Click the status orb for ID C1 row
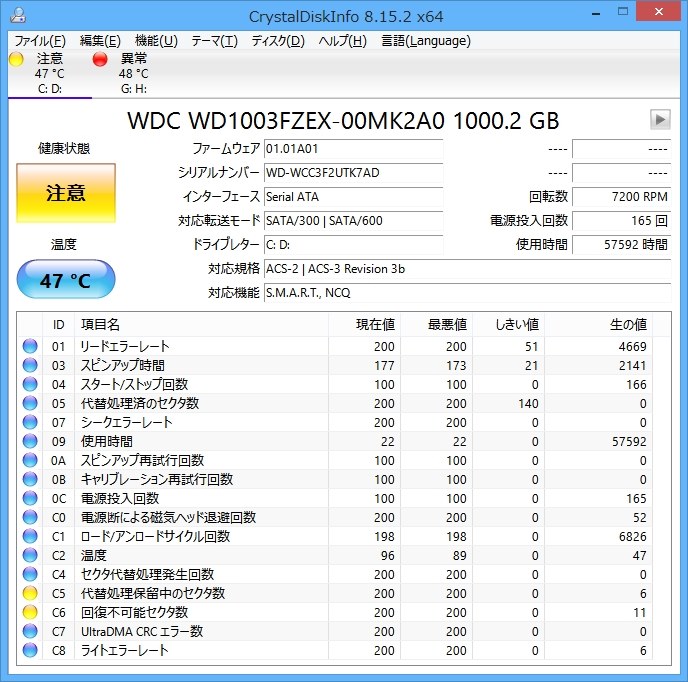Image resolution: width=688 pixels, height=682 pixels. 30,536
